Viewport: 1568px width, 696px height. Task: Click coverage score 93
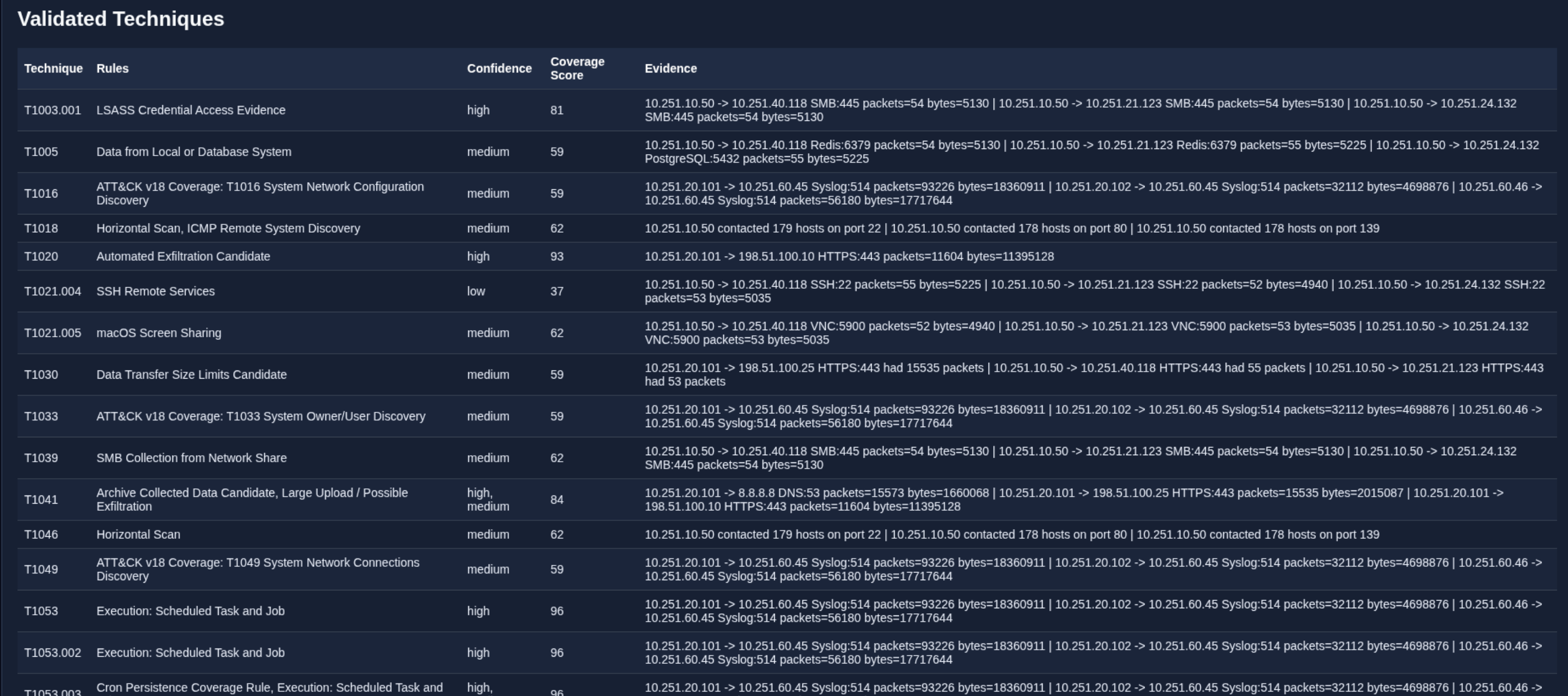[x=557, y=256]
